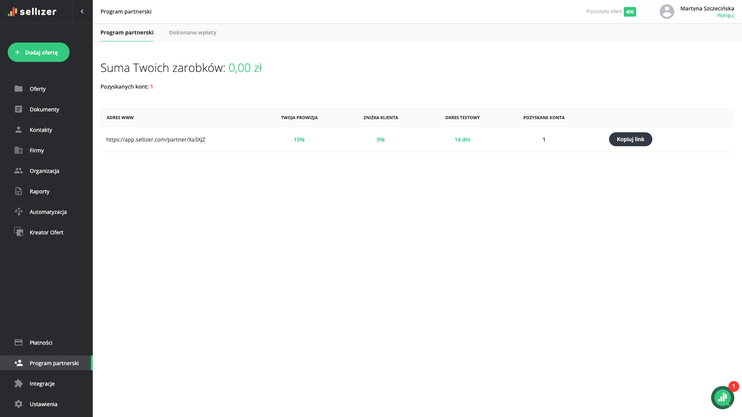Click the Ustawienia gear icon
The image size is (742, 417).
[x=18, y=404]
